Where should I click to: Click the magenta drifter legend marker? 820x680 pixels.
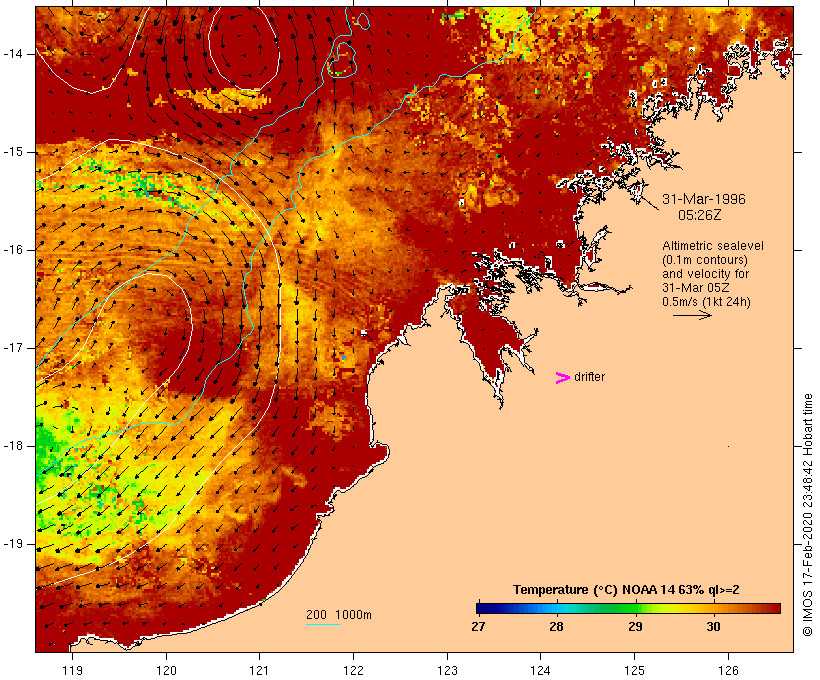562,378
